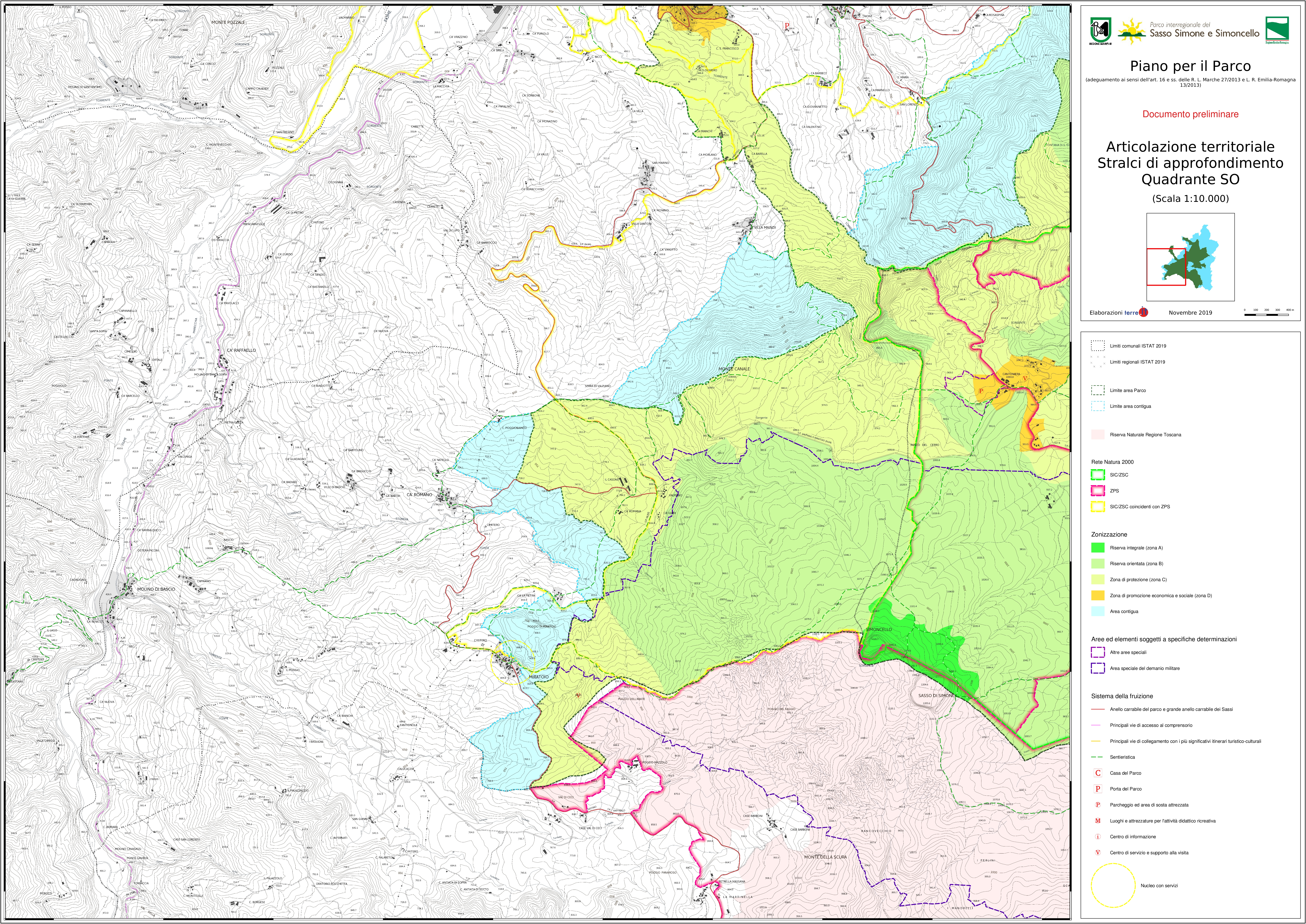
Task: Click the Regione Emilia-Romagna green logo
Action: coord(1277,29)
